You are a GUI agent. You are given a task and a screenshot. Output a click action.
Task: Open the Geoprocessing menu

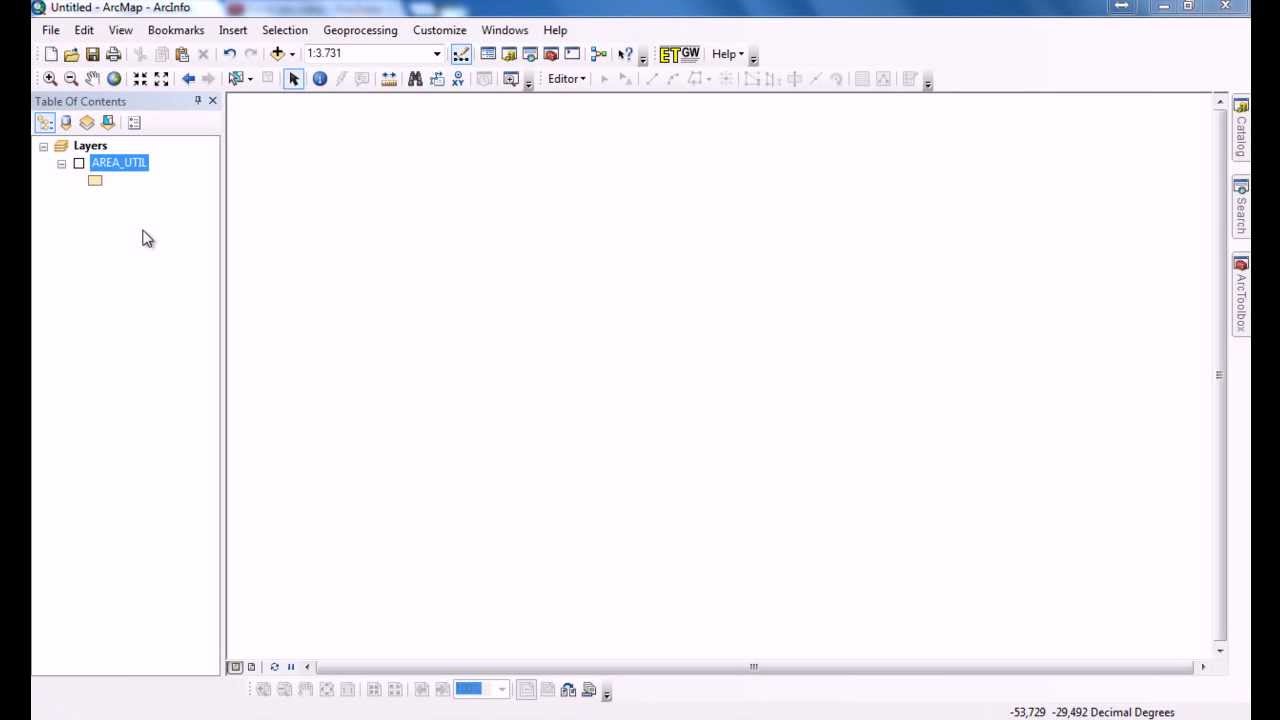360,30
